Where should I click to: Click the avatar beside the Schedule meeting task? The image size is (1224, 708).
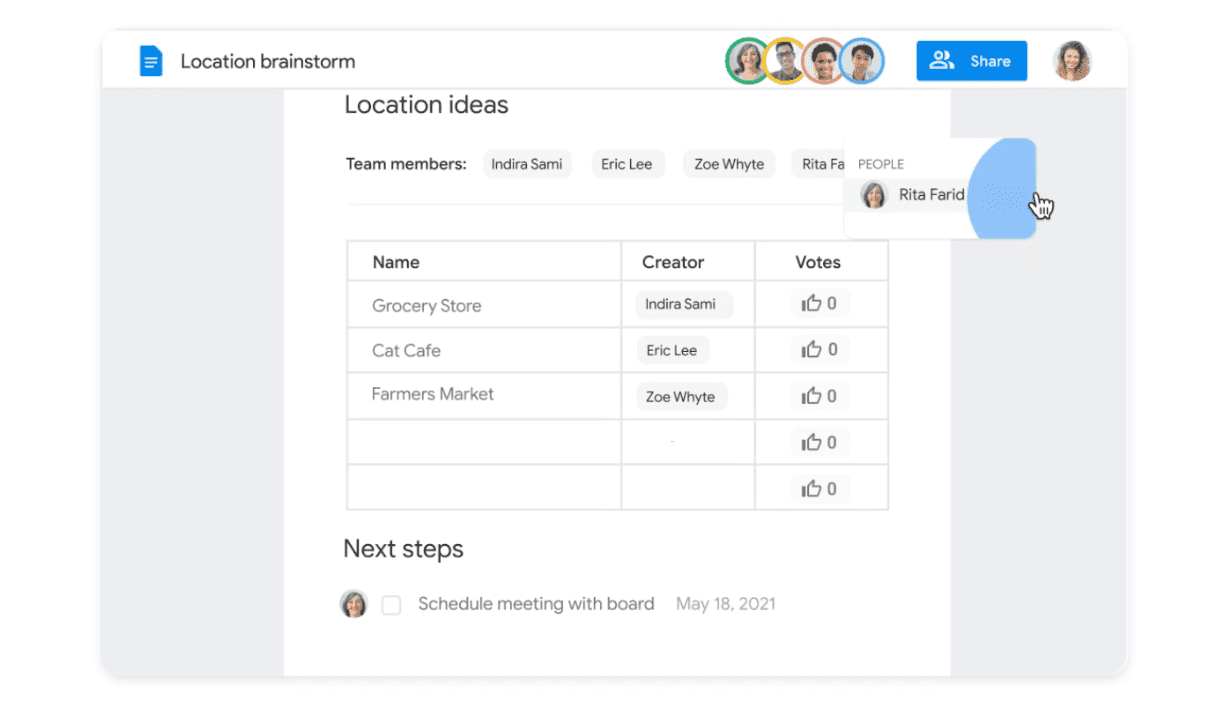tap(354, 605)
